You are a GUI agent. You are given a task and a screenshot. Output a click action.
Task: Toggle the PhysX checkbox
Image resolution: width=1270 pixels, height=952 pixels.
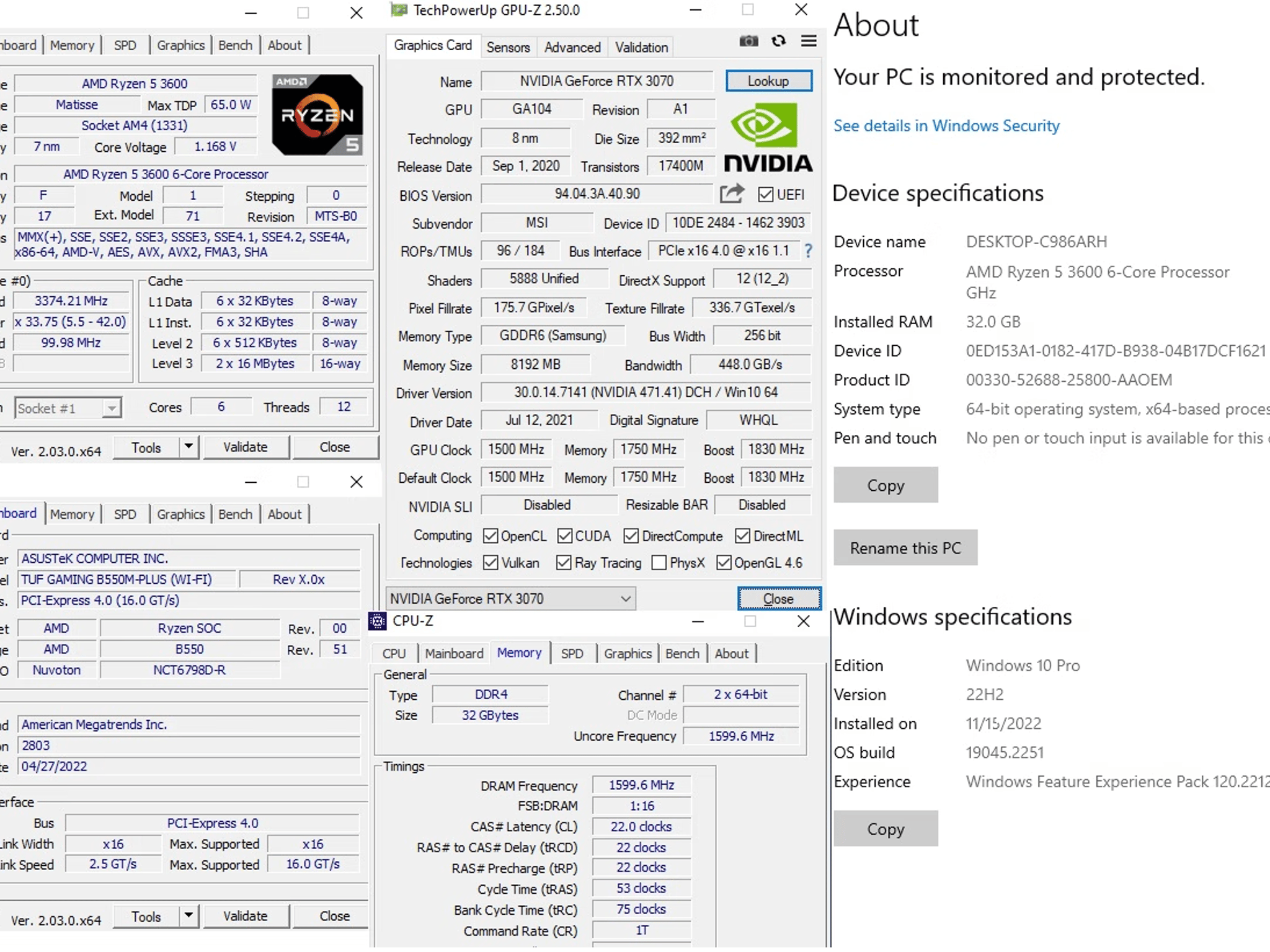point(659,563)
